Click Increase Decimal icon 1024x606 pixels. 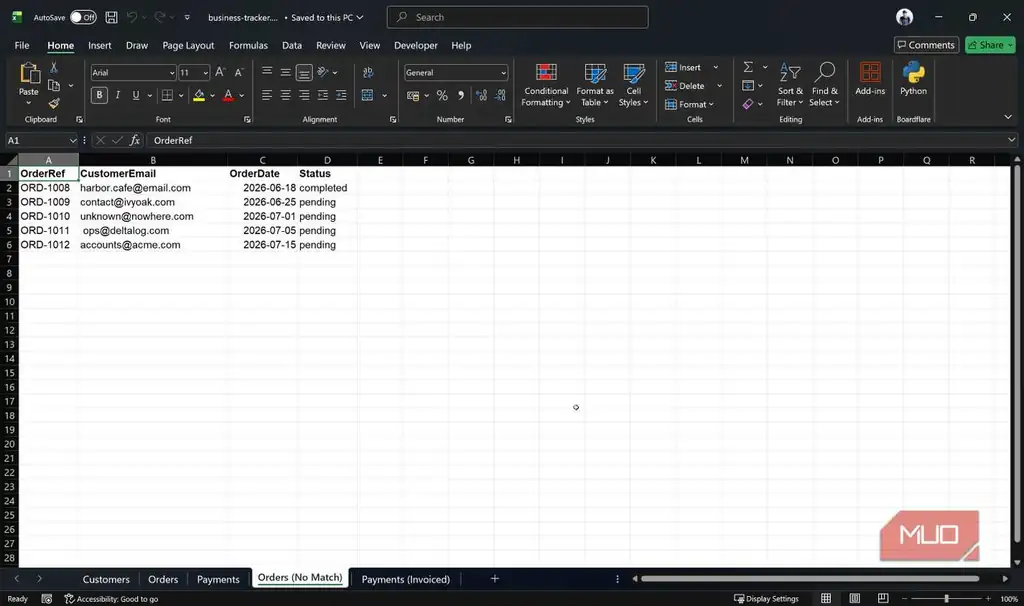click(x=481, y=96)
